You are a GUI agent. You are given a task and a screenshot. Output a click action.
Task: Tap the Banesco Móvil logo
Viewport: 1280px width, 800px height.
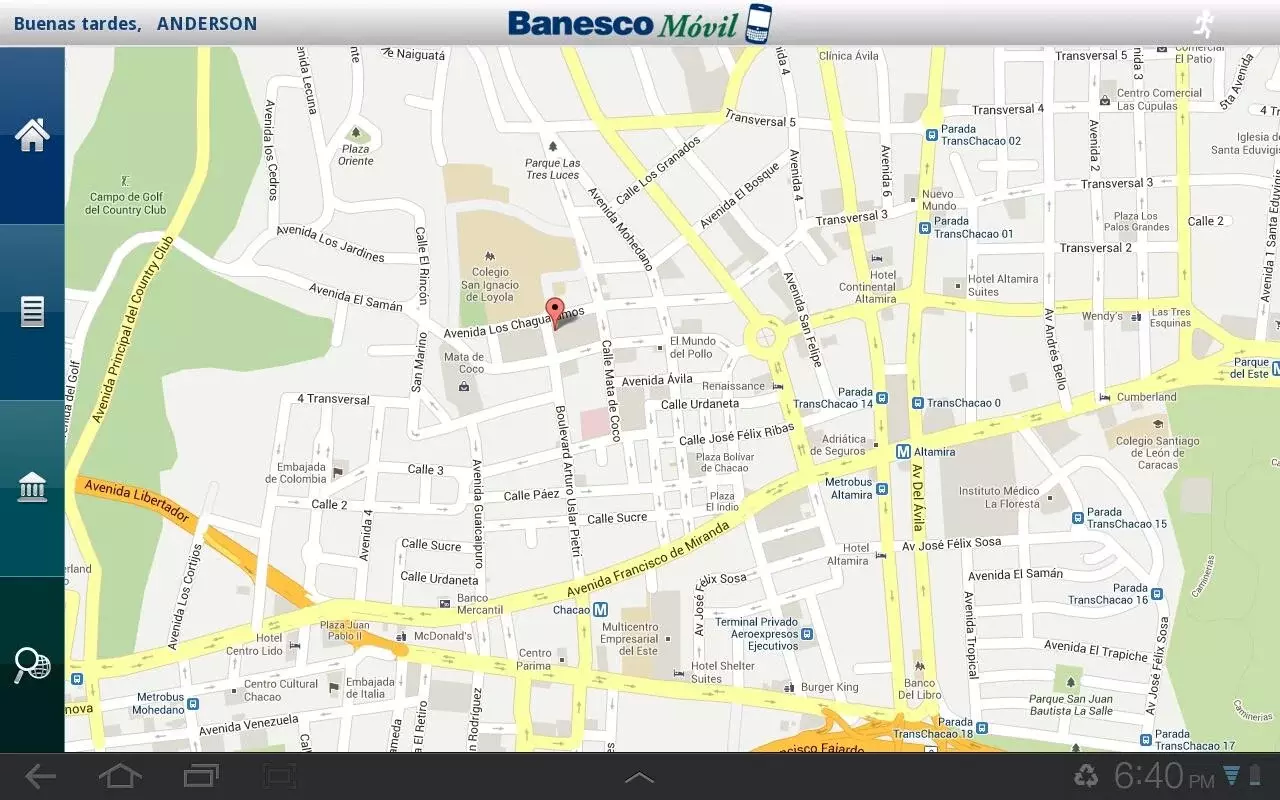640,23
